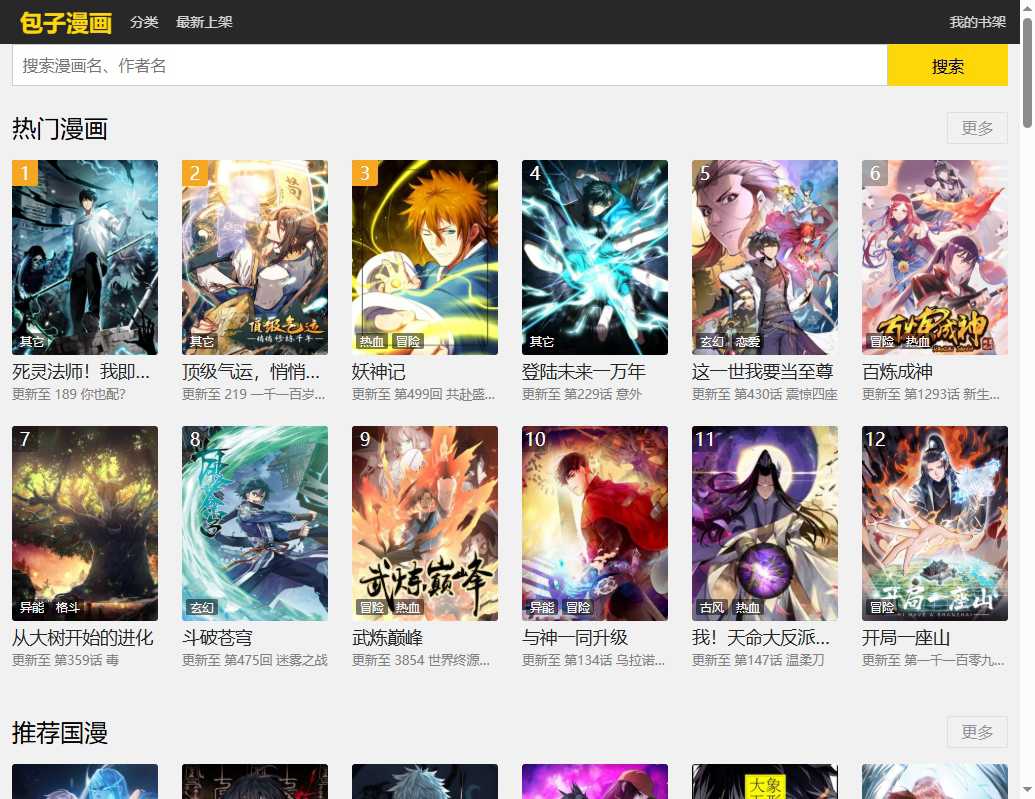Screen dimensions: 1035x799
Task: Open the 最新上架 page
Action: click(x=204, y=20)
